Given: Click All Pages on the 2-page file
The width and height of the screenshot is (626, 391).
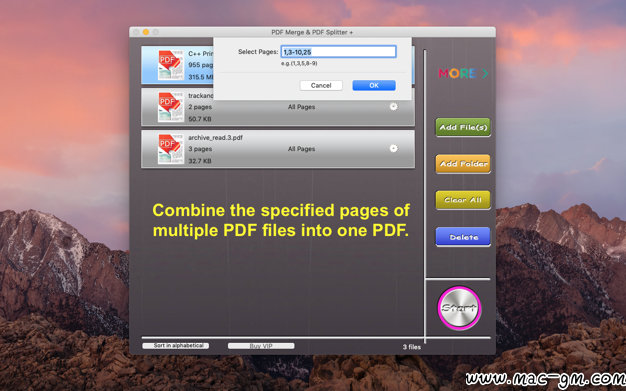Looking at the screenshot, I should 301,107.
